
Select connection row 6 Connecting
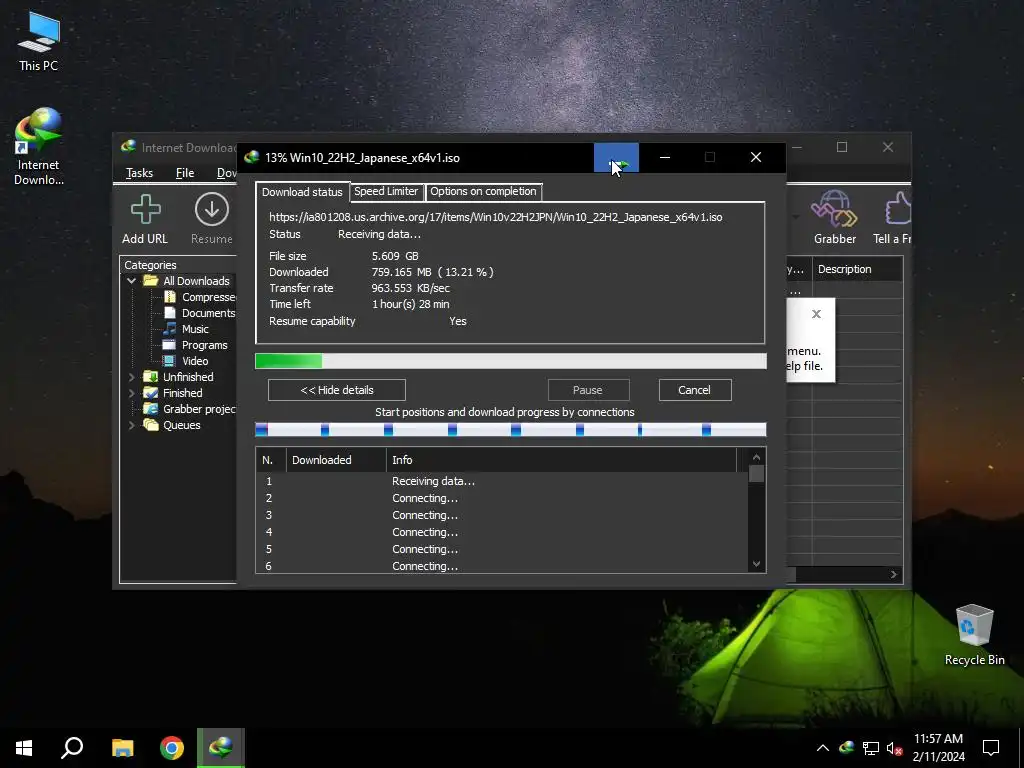(x=502, y=566)
